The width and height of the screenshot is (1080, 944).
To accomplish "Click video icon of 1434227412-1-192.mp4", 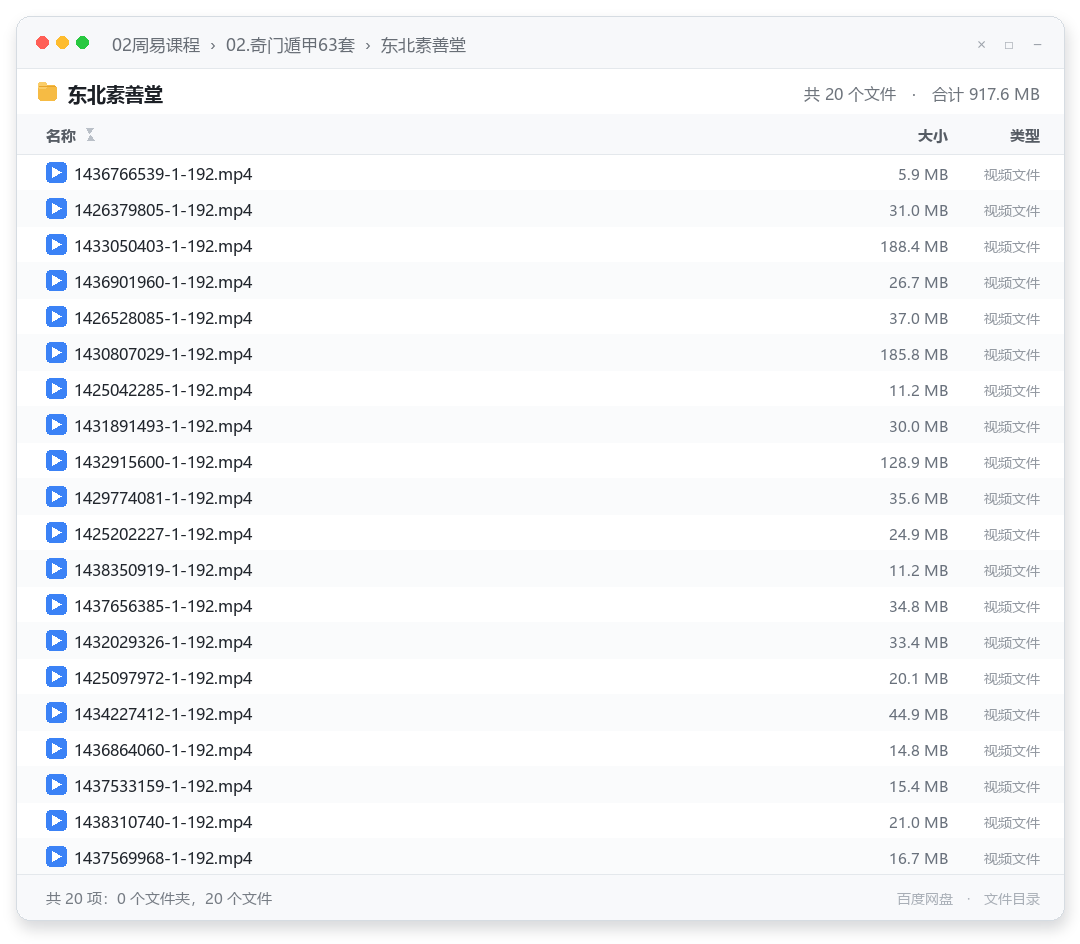I will tap(56, 713).
